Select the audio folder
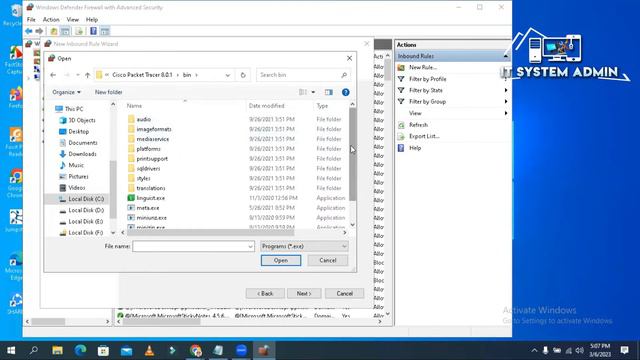This screenshot has width=640, height=360. point(144,119)
